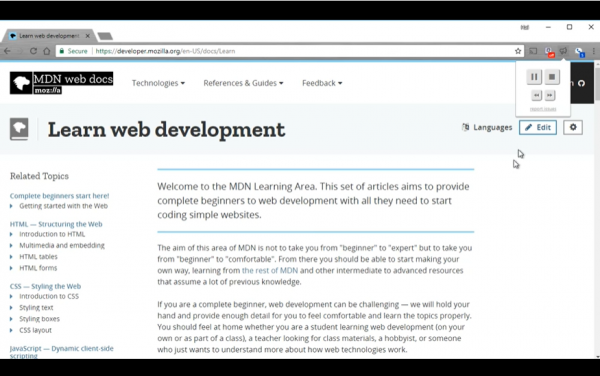Click the page vertical scrollbar thumb

pos(597,84)
